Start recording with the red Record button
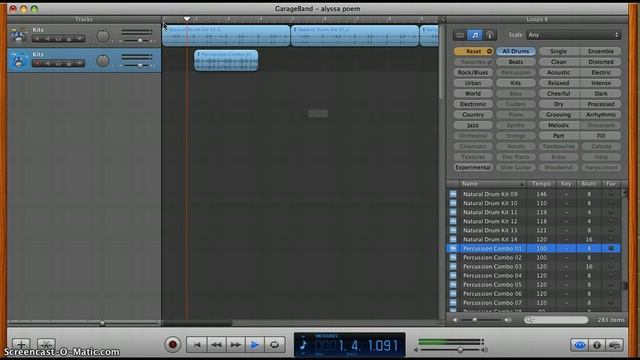This screenshot has height=360, width=640. tap(172, 345)
